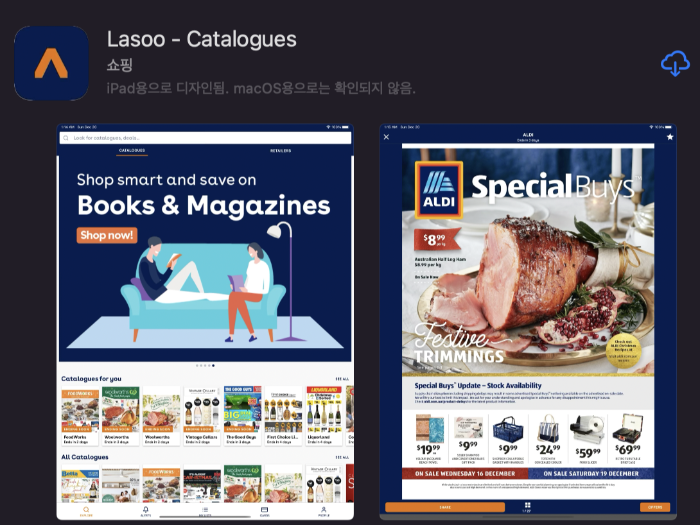The width and height of the screenshot is (700, 525).
Task: Click the orange Offers button
Action: pyautogui.click(x=655, y=507)
